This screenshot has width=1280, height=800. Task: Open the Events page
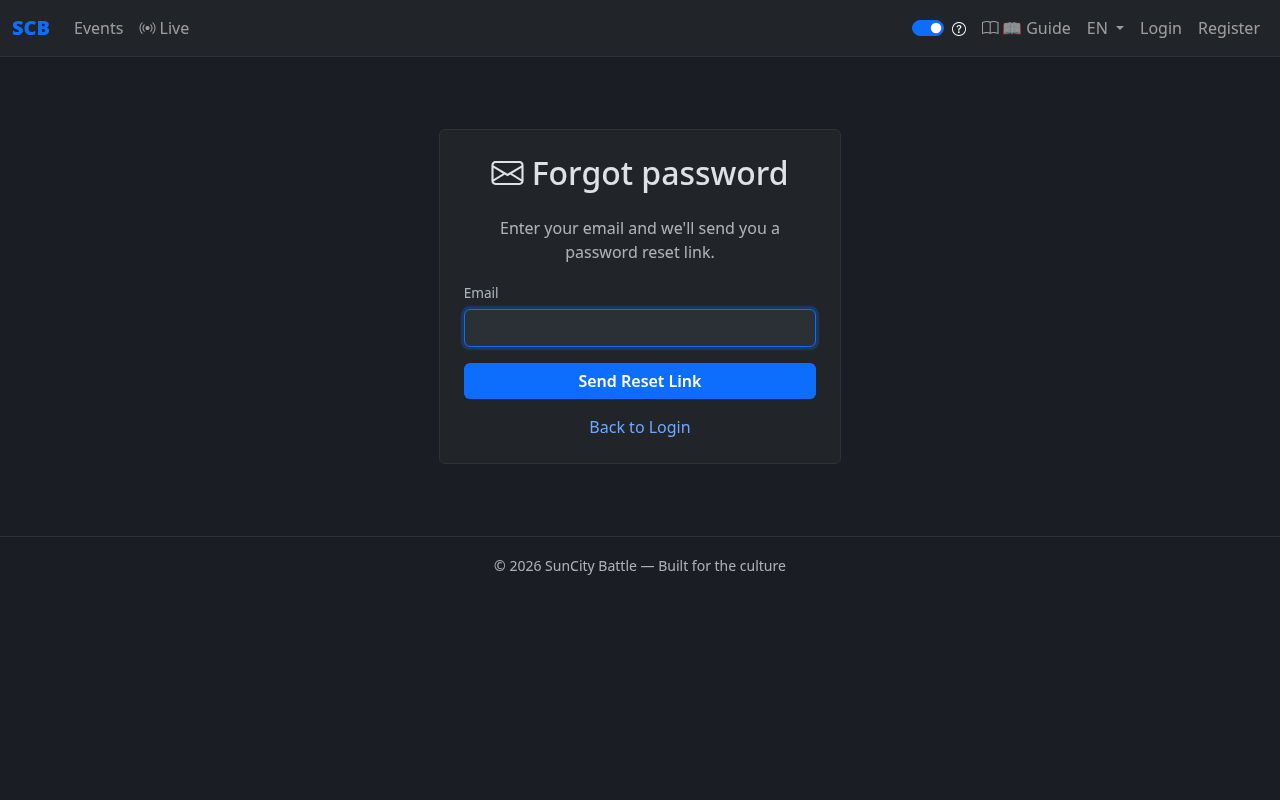click(x=98, y=28)
